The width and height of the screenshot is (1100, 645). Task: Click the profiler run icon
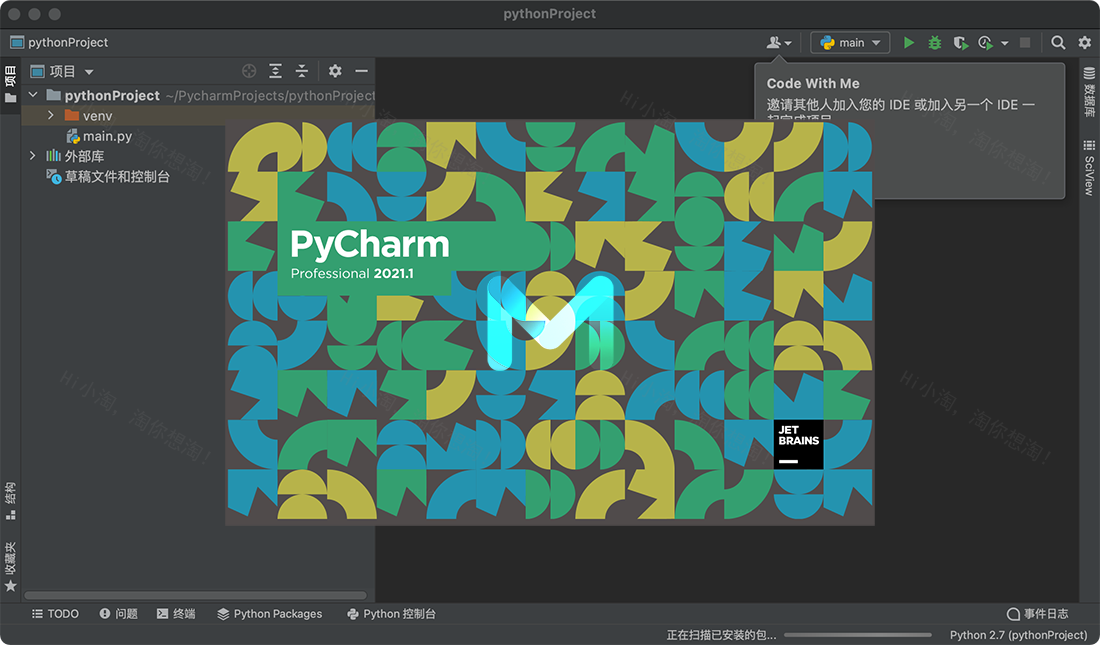(986, 43)
